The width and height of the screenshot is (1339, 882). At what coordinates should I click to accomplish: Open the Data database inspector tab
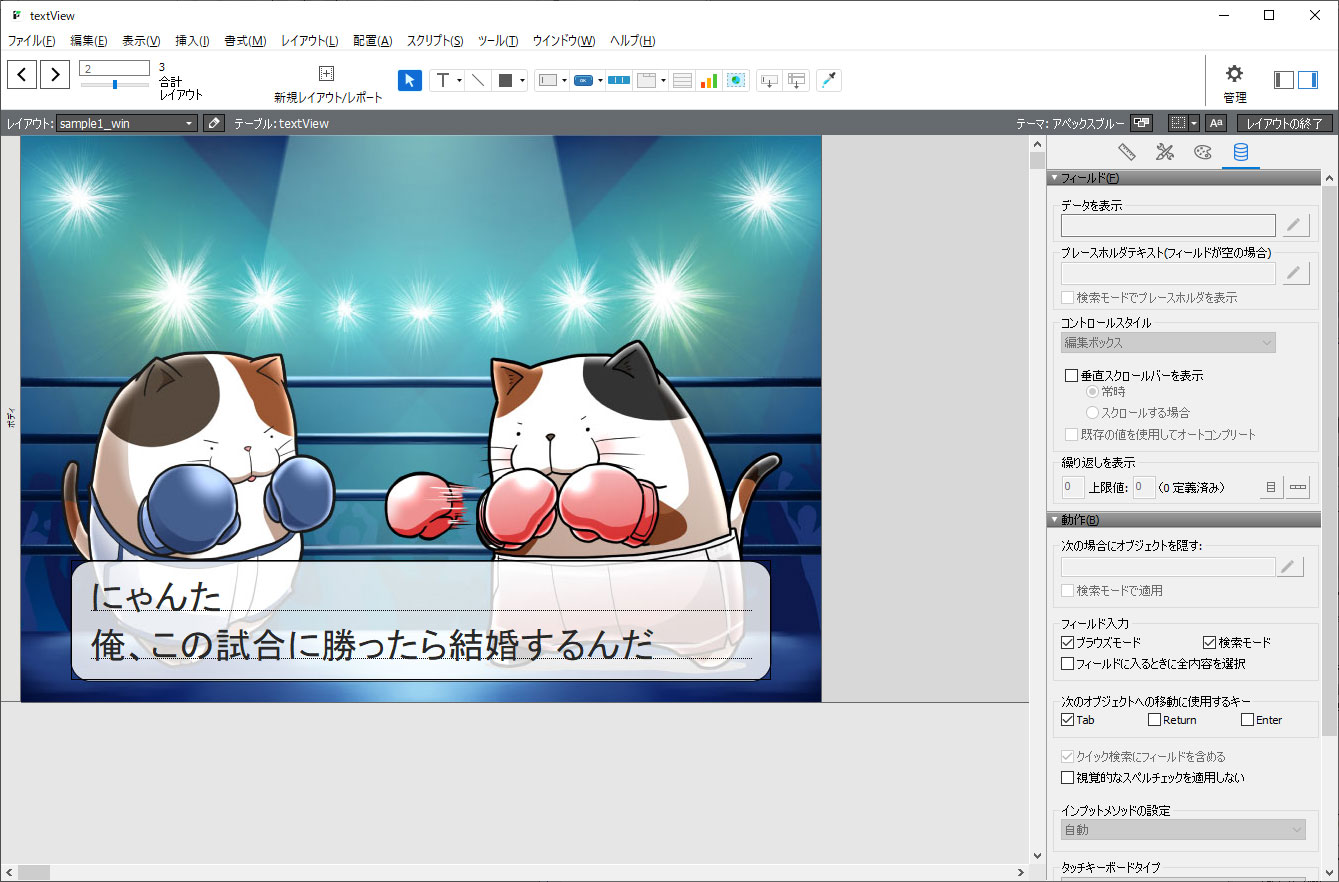(x=1240, y=152)
